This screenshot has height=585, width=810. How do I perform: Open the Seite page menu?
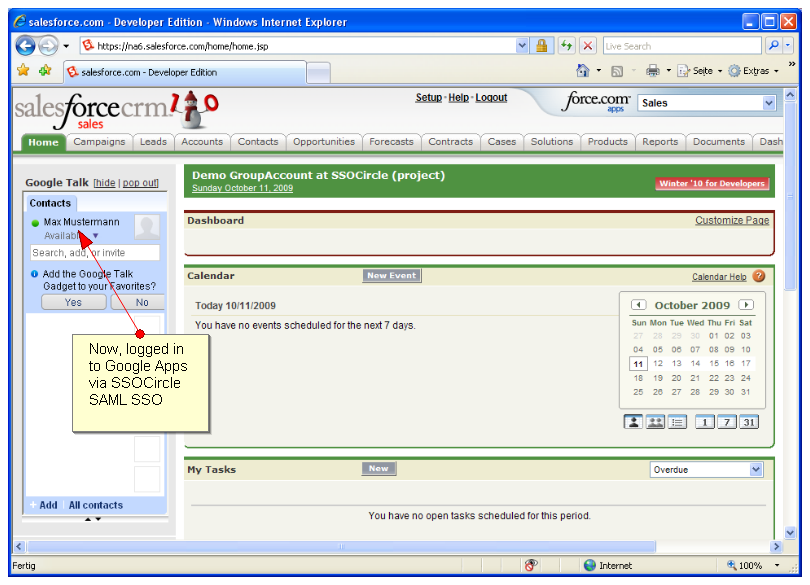(700, 71)
